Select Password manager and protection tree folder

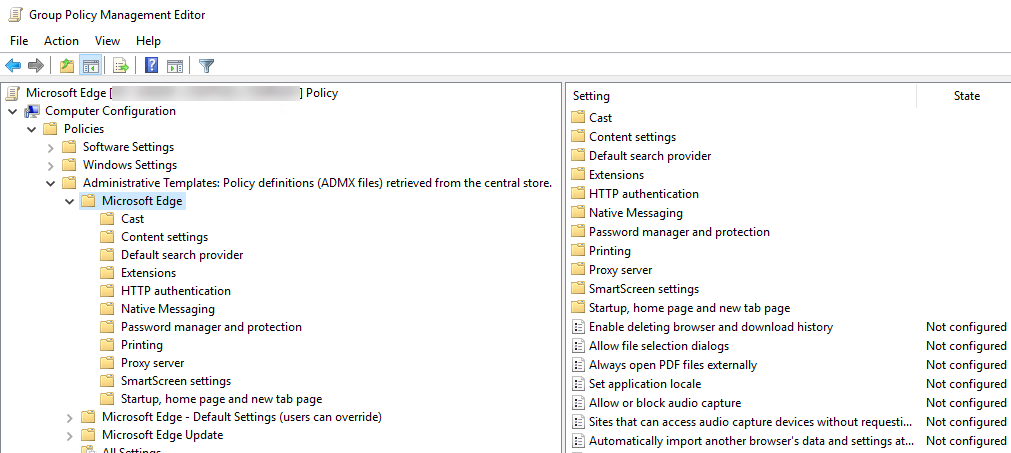coord(211,327)
